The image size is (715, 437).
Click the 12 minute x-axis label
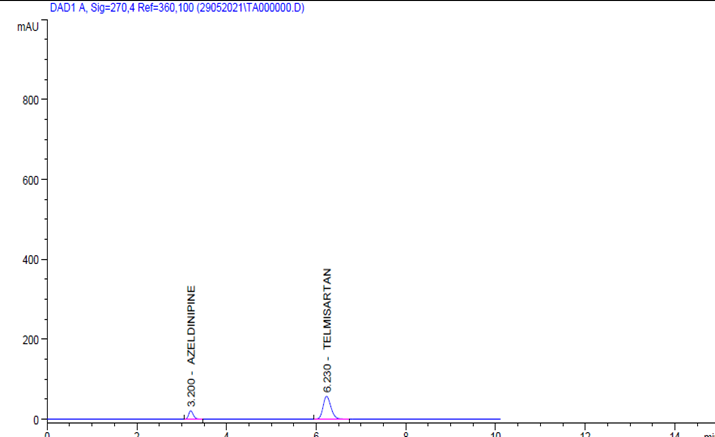[585, 433]
